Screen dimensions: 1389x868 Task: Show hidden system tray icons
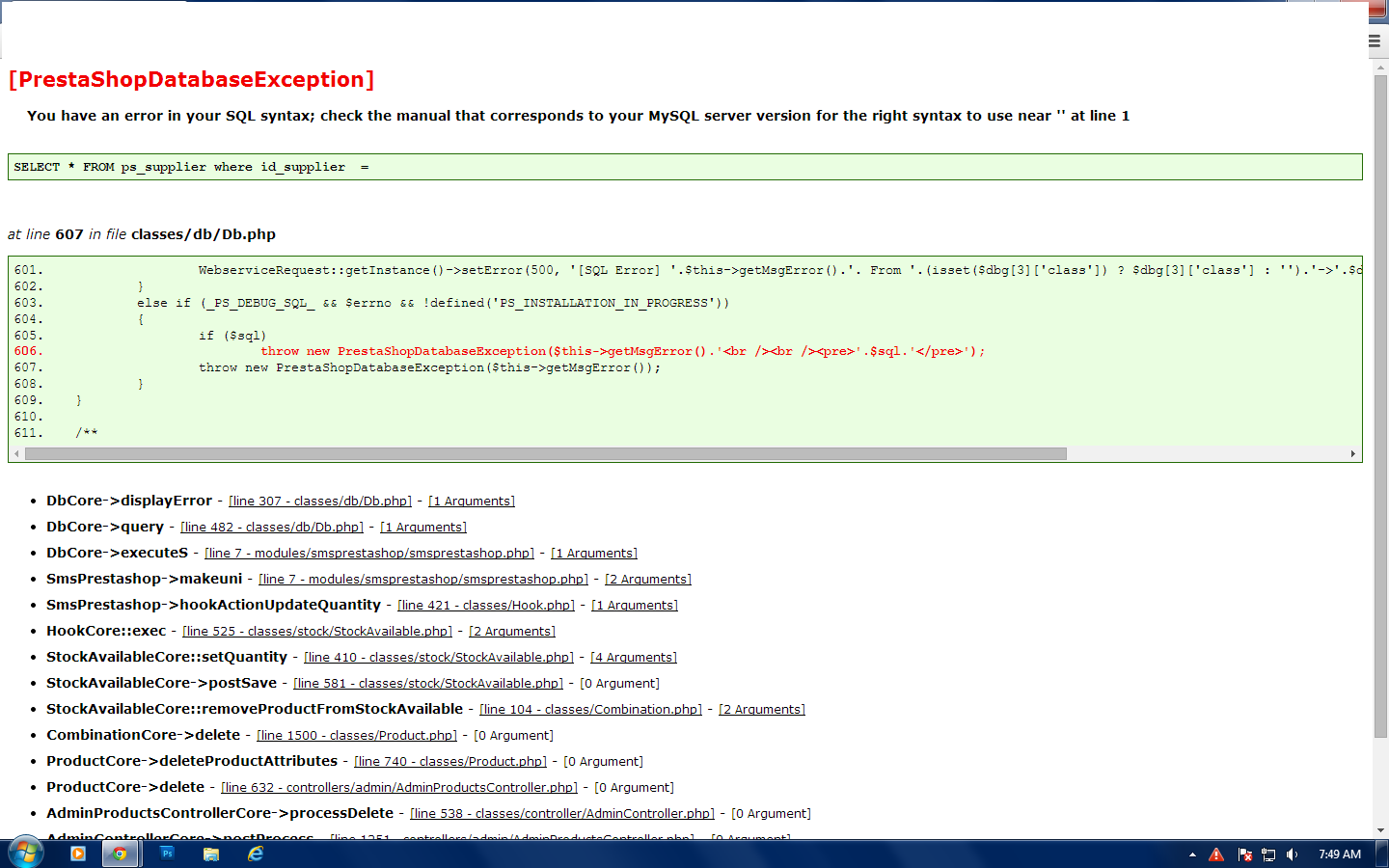(1192, 854)
